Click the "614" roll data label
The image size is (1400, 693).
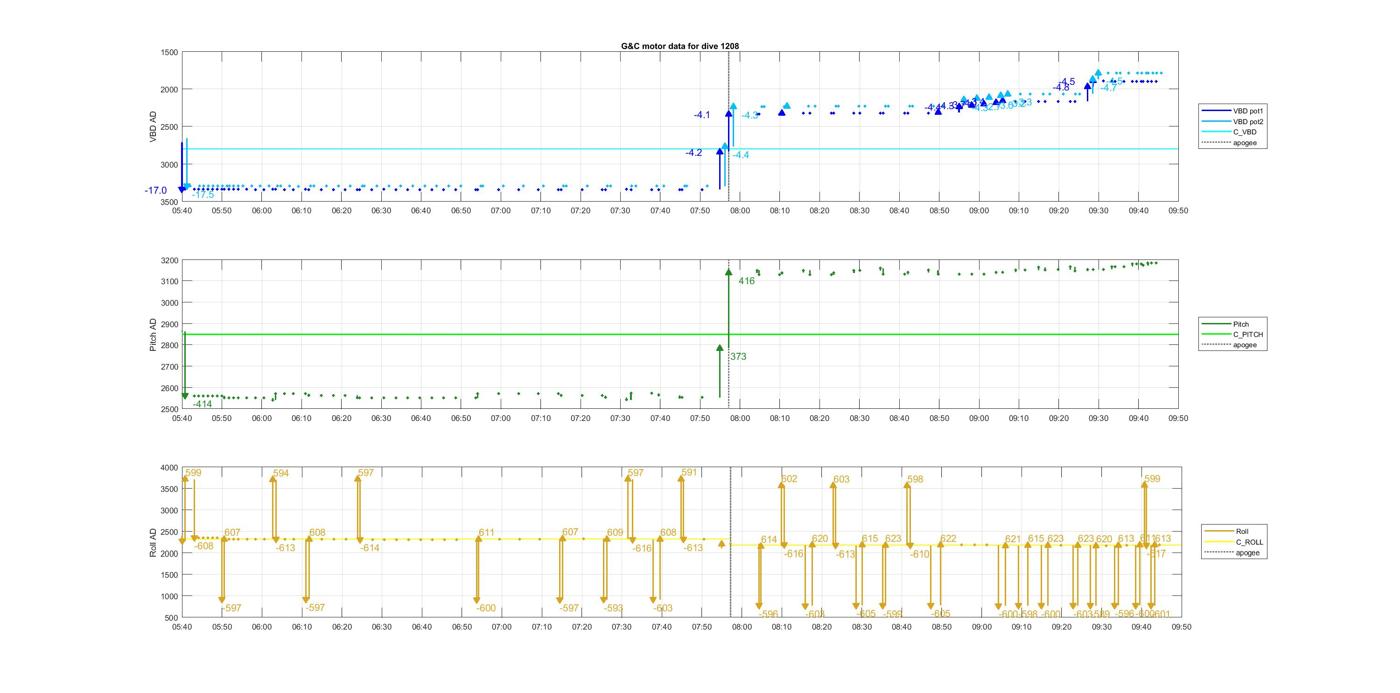(768, 540)
